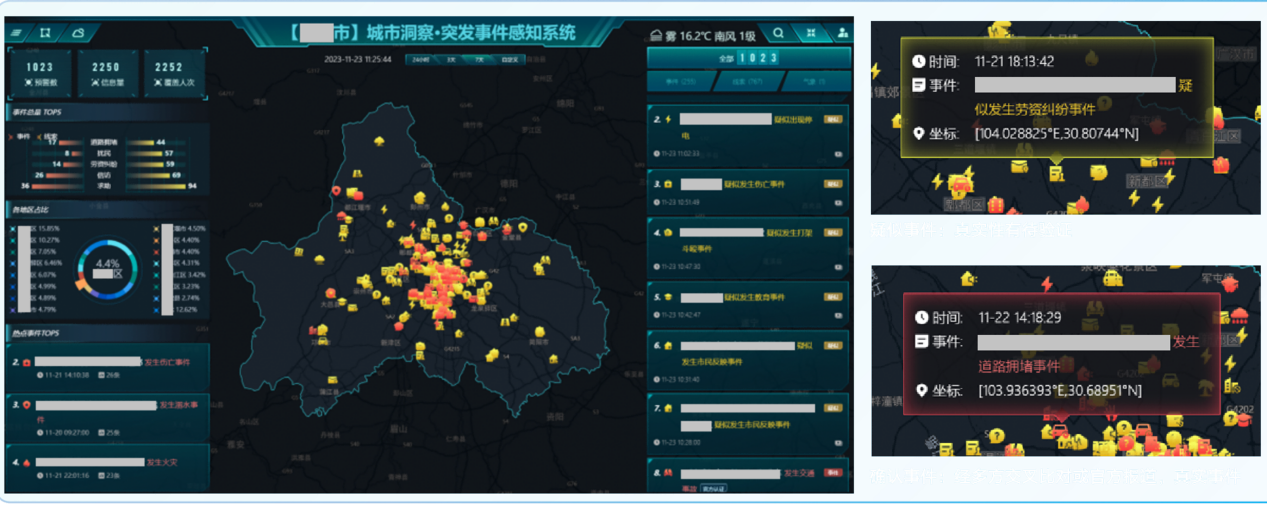Select the frame view icon in header tabs
The width and height of the screenshot is (1267, 505).
(x=45, y=33)
